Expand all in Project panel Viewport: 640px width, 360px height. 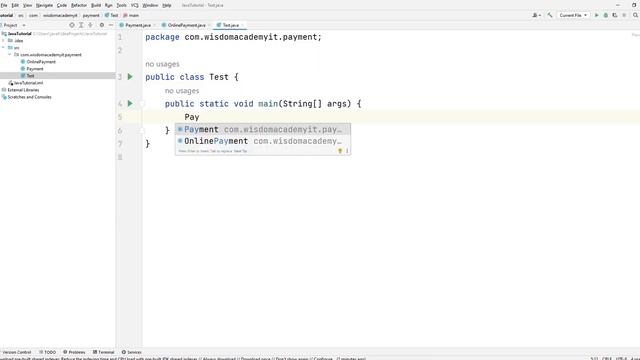(x=81, y=25)
